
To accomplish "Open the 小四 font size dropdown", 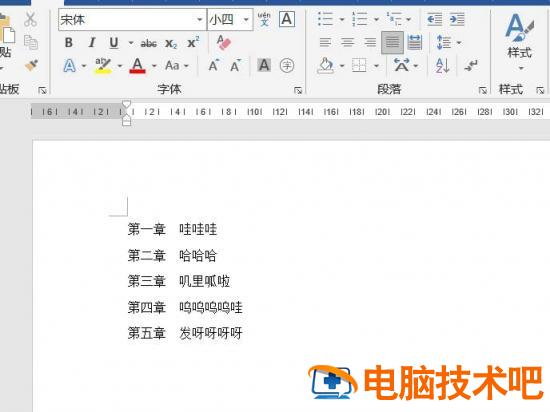I will click(246, 20).
